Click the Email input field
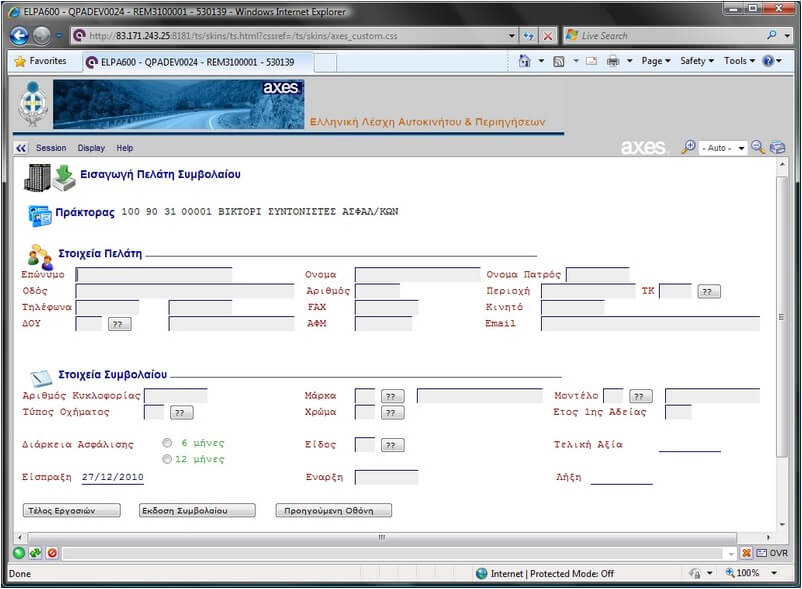The width and height of the screenshot is (802, 589). [x=650, y=324]
